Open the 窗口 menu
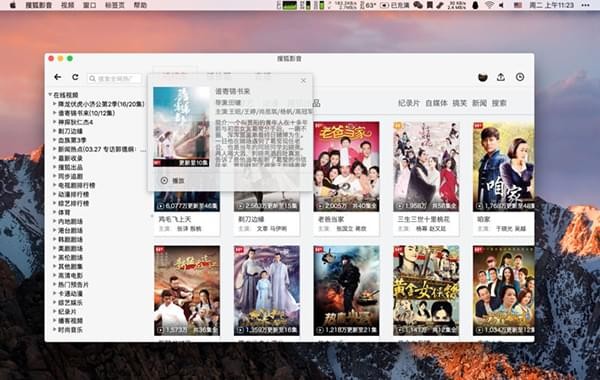The height and width of the screenshot is (380, 600). pyautogui.click(x=90, y=5)
